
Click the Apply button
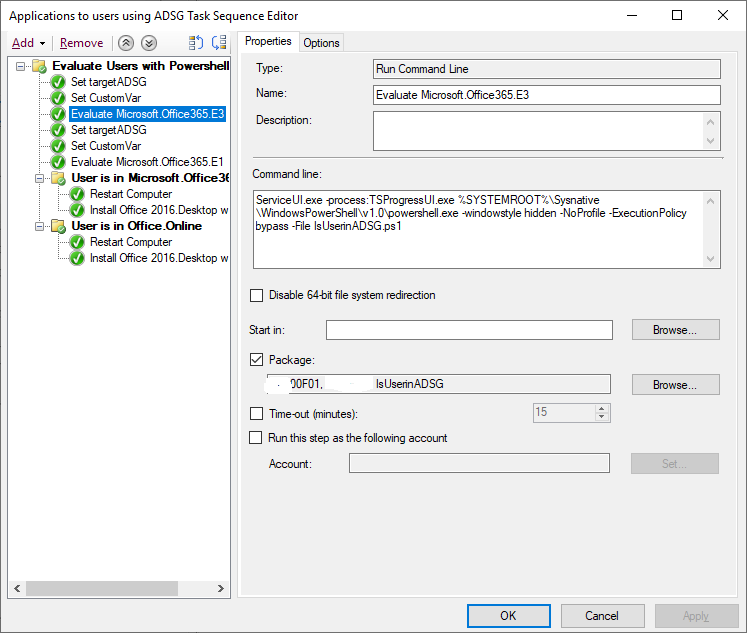click(696, 616)
